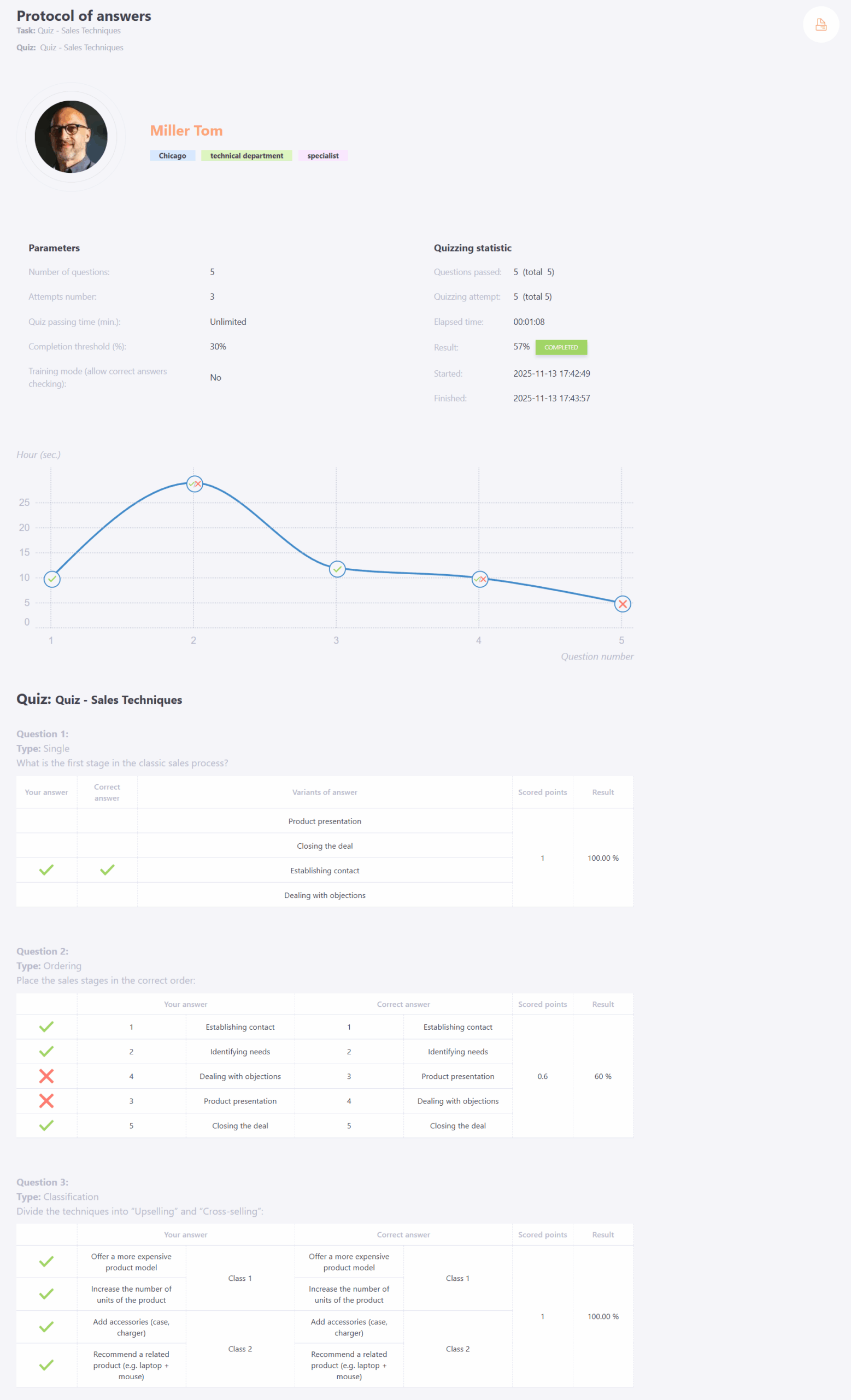Click the export document icon at top right
The height and width of the screenshot is (1400, 851).
point(820,25)
